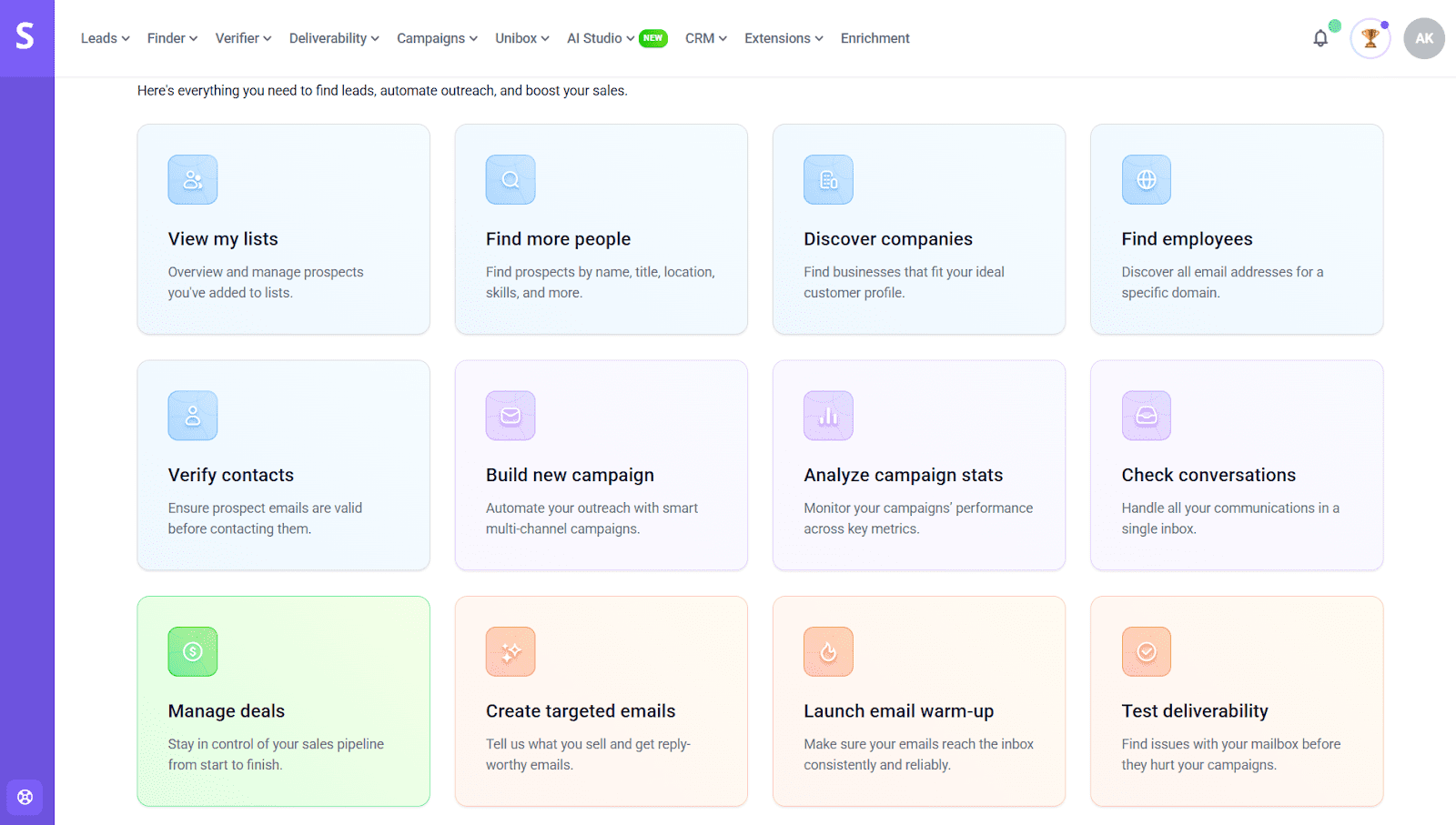Open the help widget at sidebar bottom
The image size is (1456, 825).
[25, 797]
